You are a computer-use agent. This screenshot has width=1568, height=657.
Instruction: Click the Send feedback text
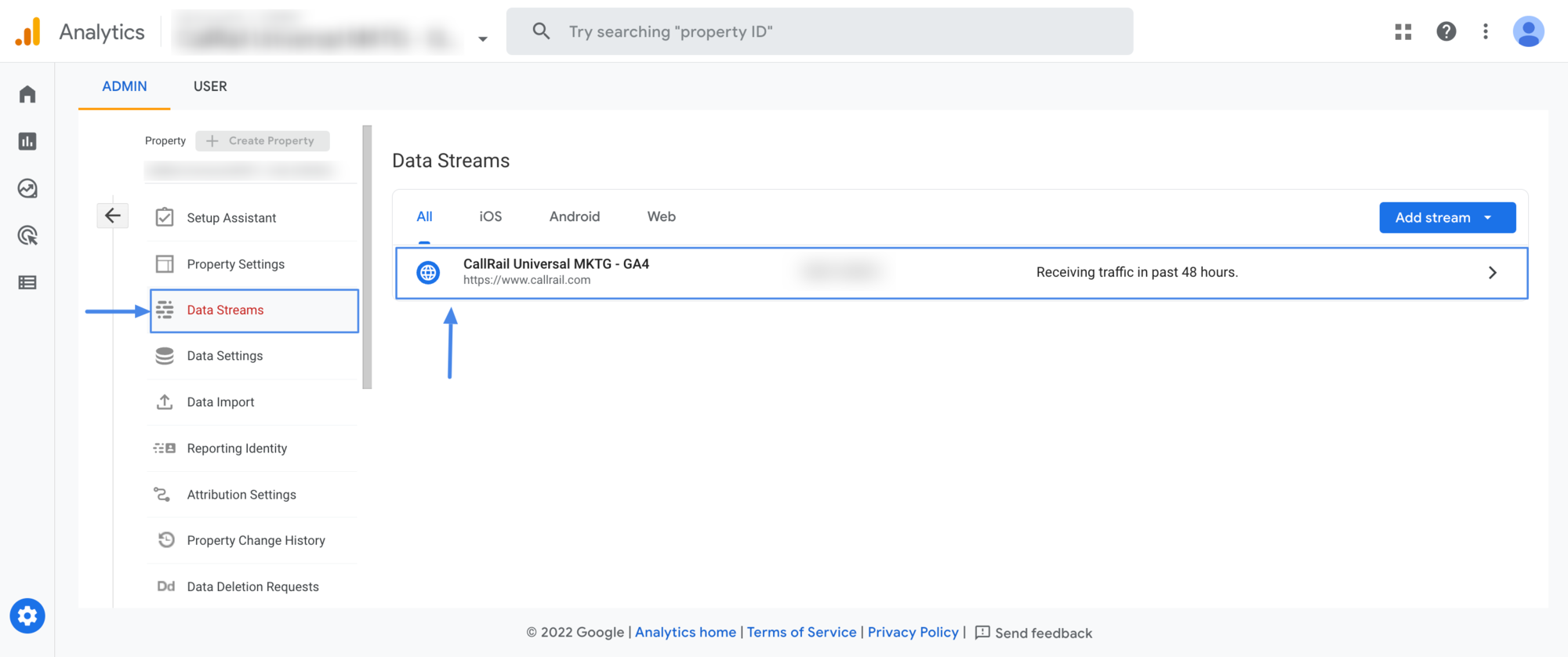(x=1044, y=633)
